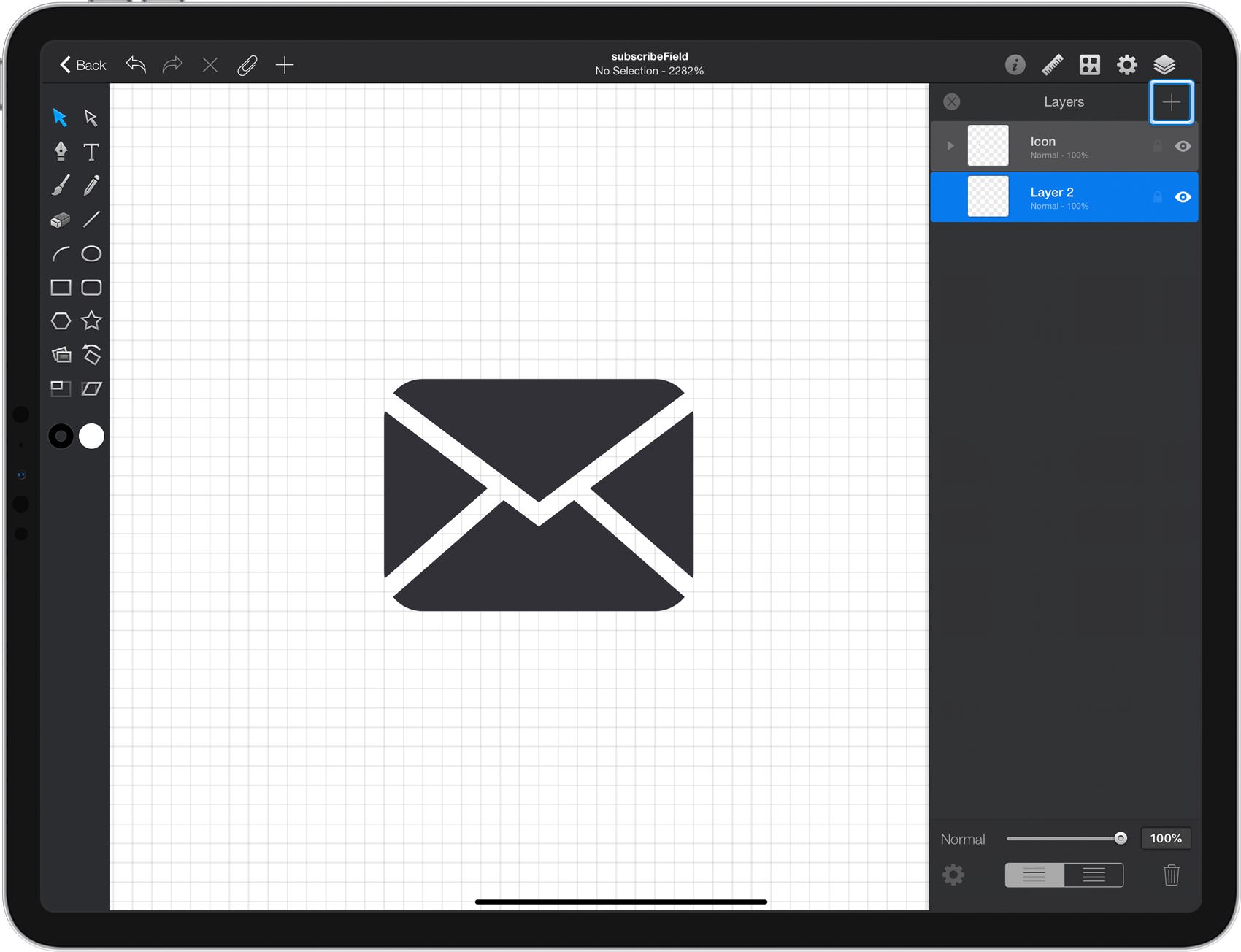Go Back to the previous screen
Image resolution: width=1241 pixels, height=952 pixels.
(x=82, y=65)
